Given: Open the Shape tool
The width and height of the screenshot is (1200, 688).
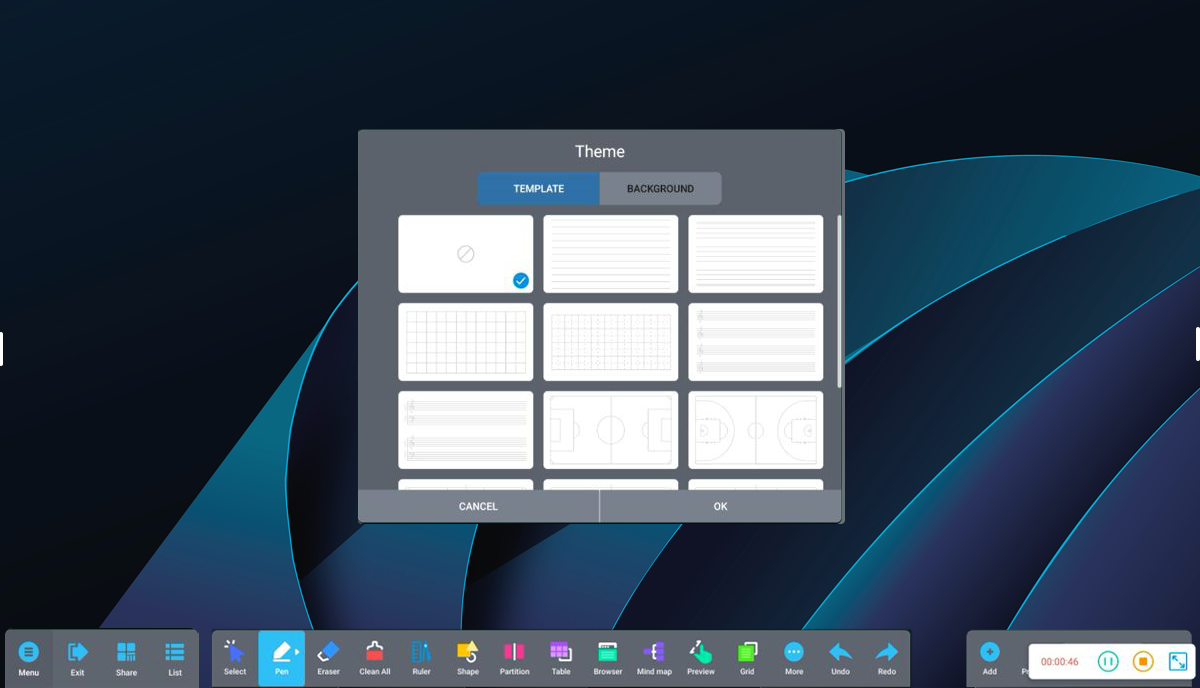Looking at the screenshot, I should [x=467, y=656].
